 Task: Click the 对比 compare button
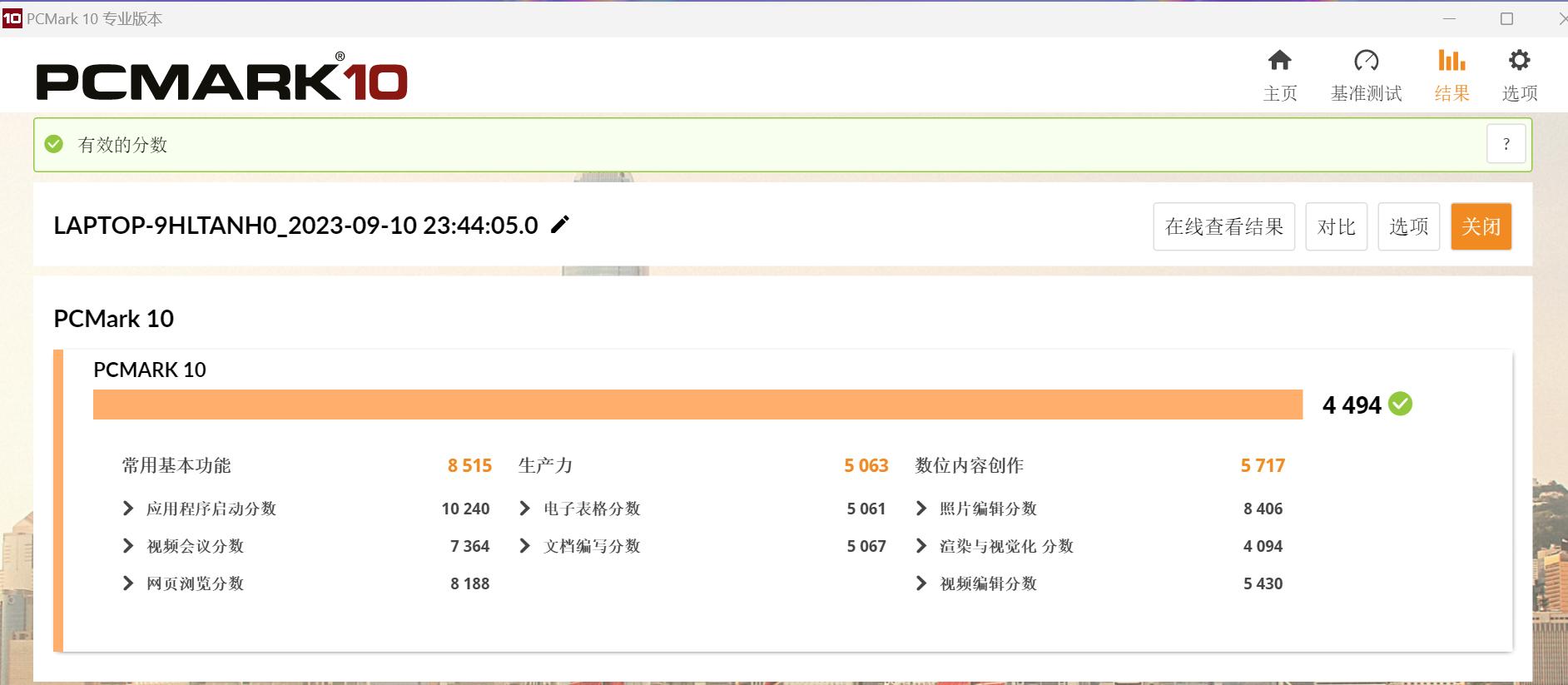click(1336, 226)
